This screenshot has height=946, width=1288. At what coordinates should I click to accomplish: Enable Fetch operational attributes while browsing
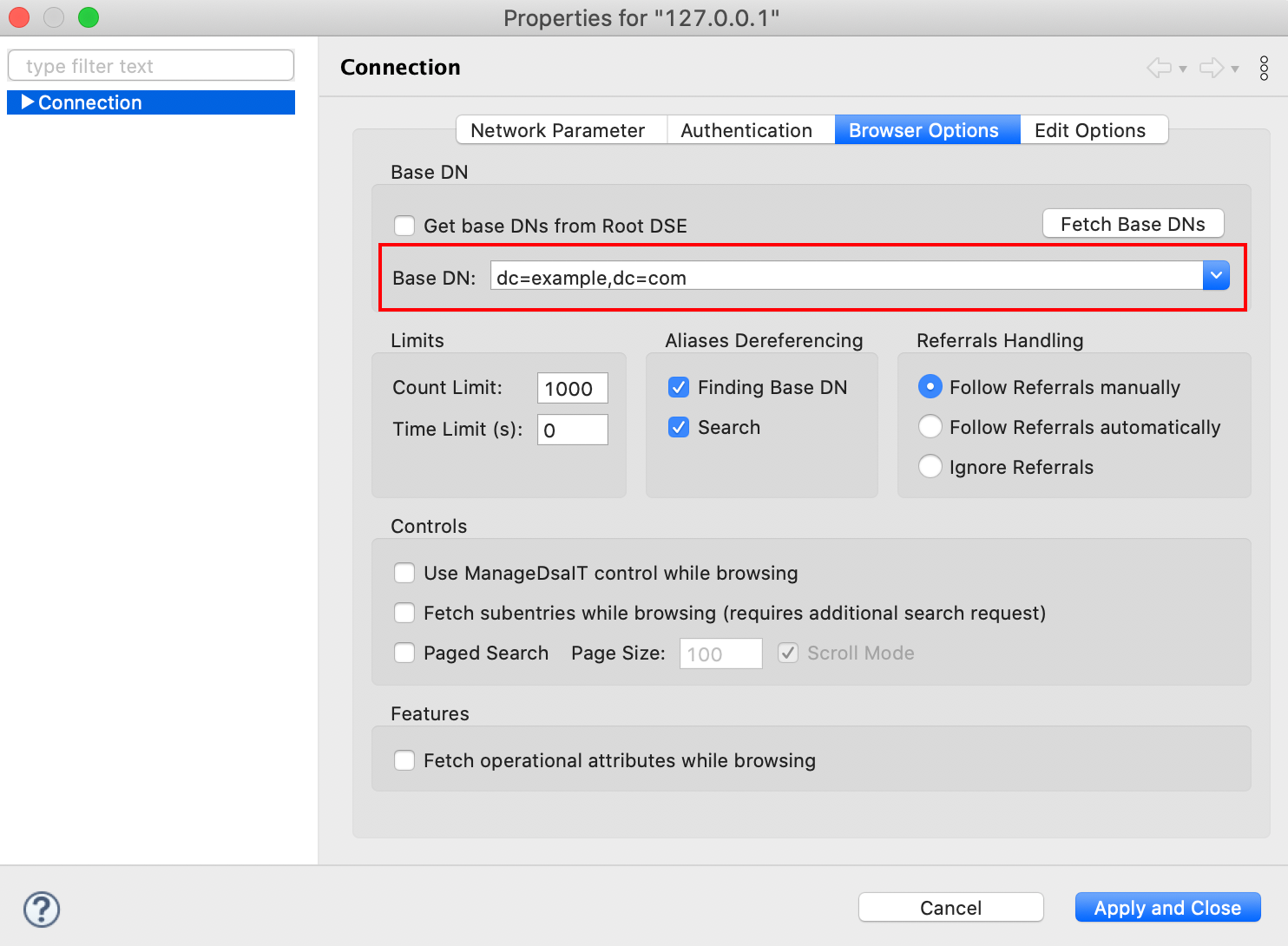pyautogui.click(x=404, y=760)
